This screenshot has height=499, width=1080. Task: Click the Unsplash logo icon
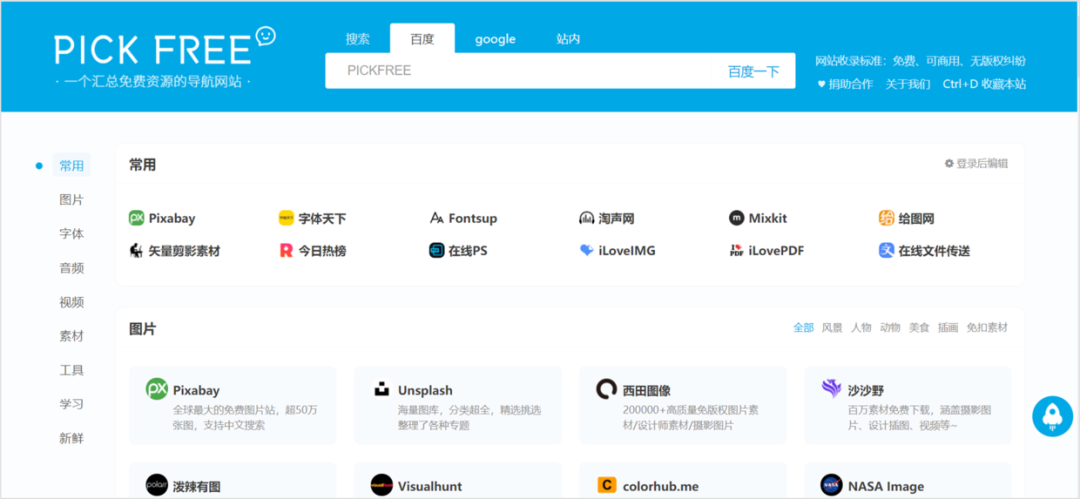pyautogui.click(x=381, y=389)
